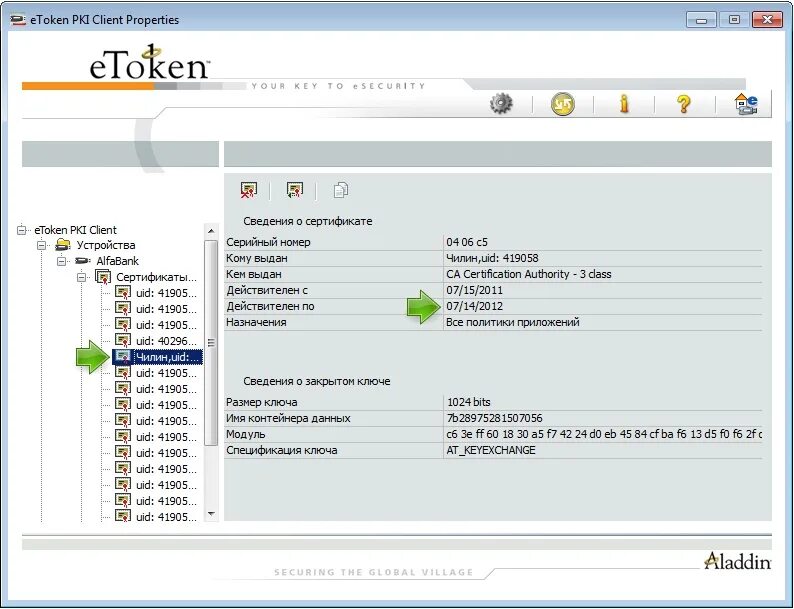Click the Назначения label

click(x=256, y=322)
